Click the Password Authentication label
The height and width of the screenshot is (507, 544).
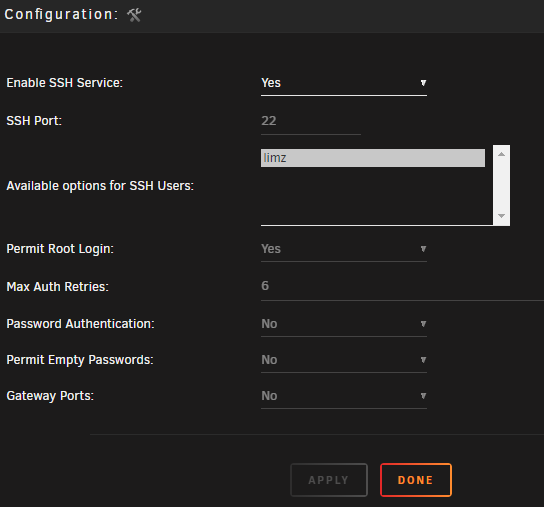(80, 324)
